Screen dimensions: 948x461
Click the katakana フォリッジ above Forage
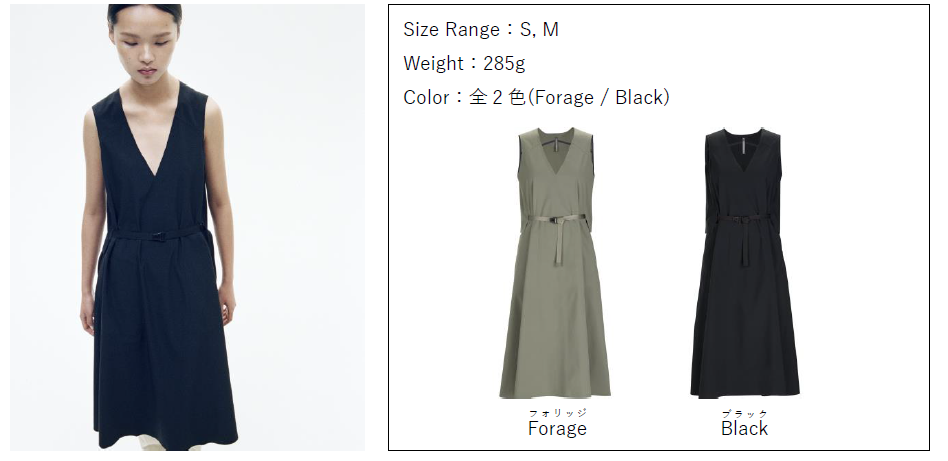[557, 413]
